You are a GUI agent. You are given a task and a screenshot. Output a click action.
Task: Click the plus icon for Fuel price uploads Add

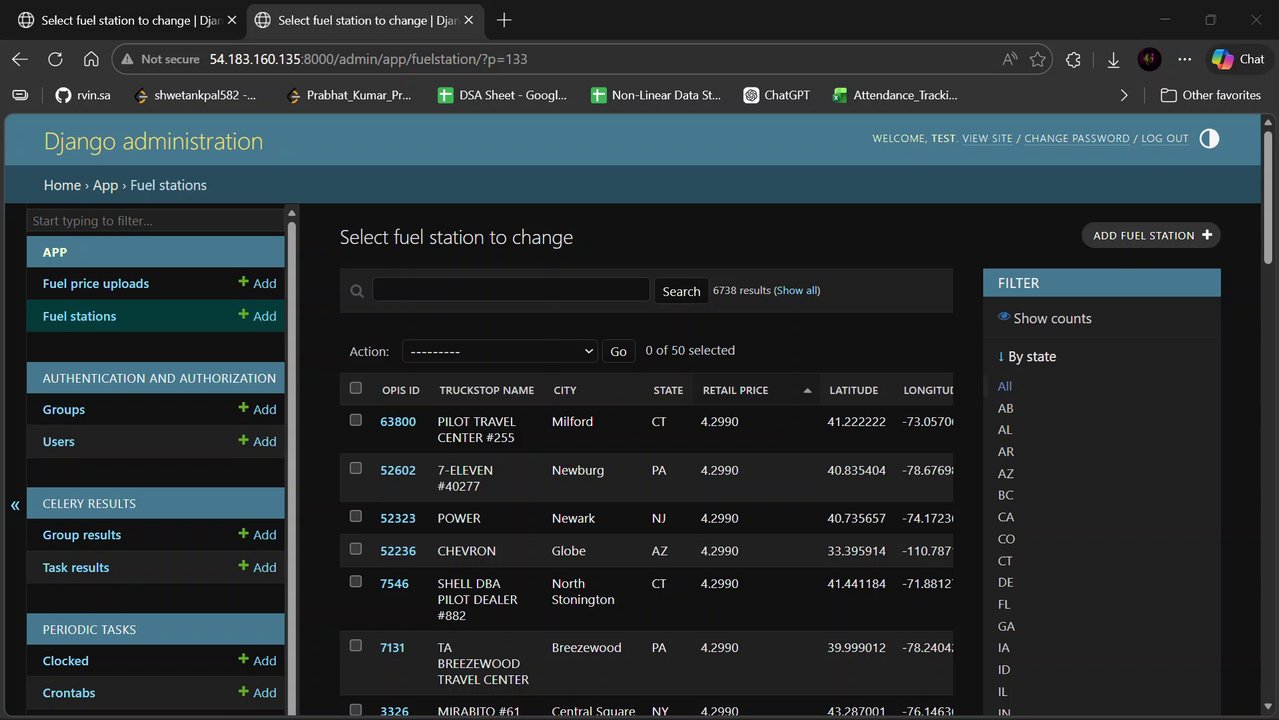[243, 283]
